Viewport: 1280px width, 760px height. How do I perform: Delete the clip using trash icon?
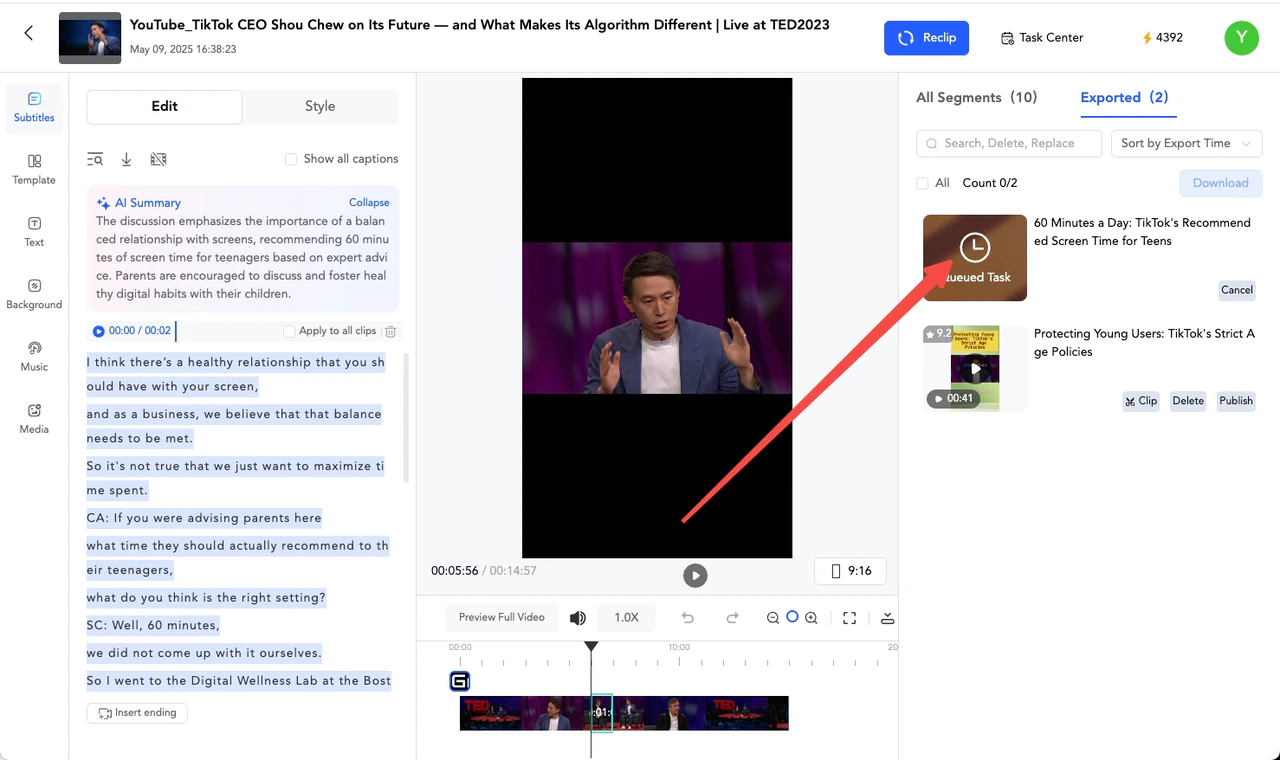click(391, 331)
